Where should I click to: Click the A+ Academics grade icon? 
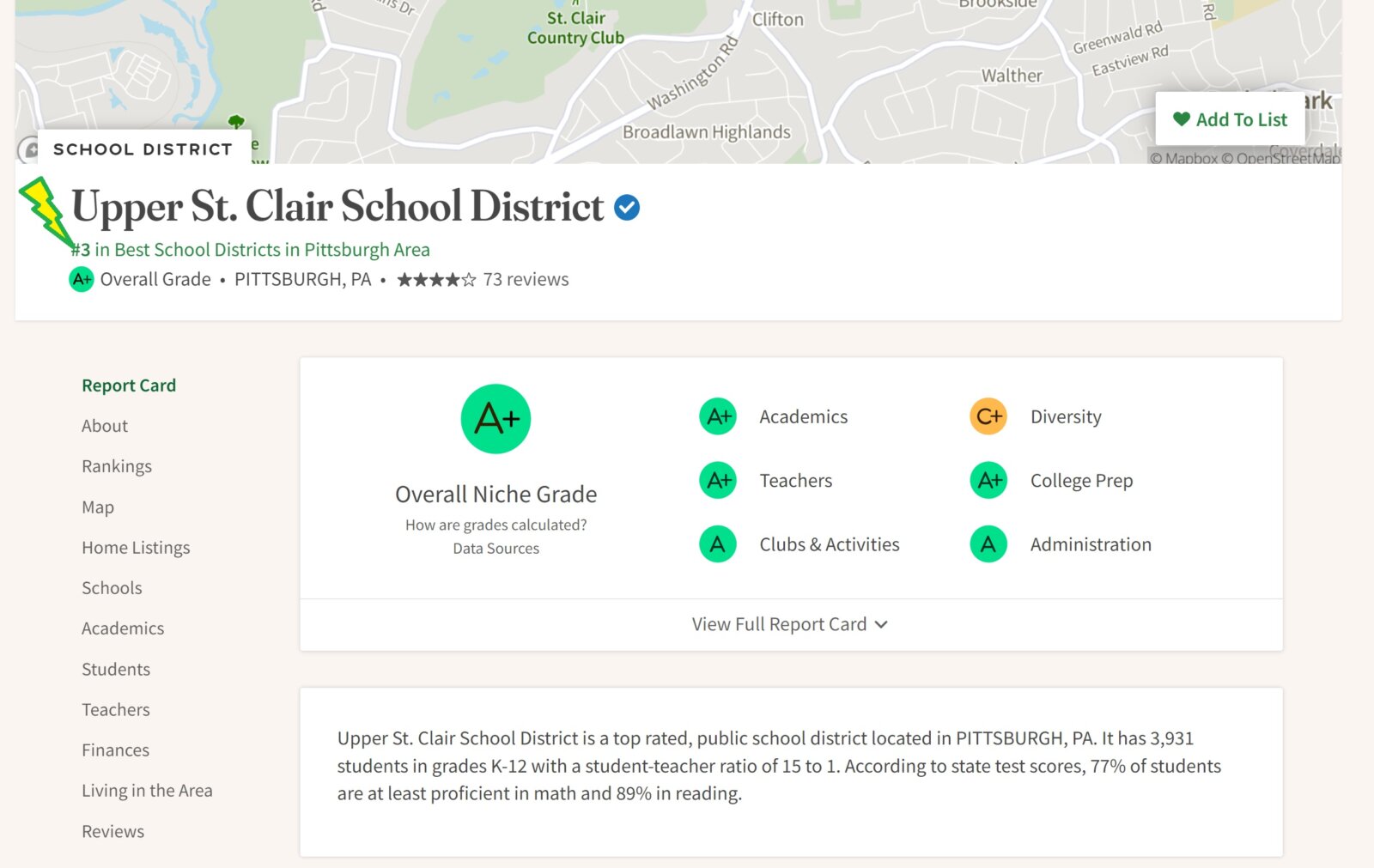coord(718,416)
